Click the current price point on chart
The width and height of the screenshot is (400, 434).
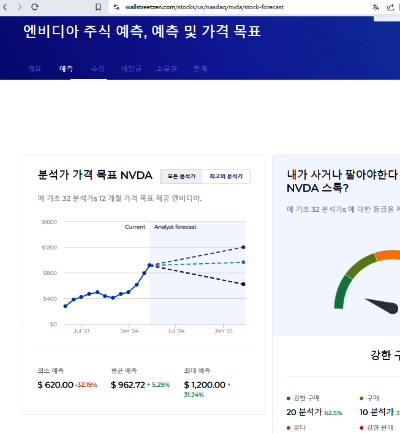(150, 265)
